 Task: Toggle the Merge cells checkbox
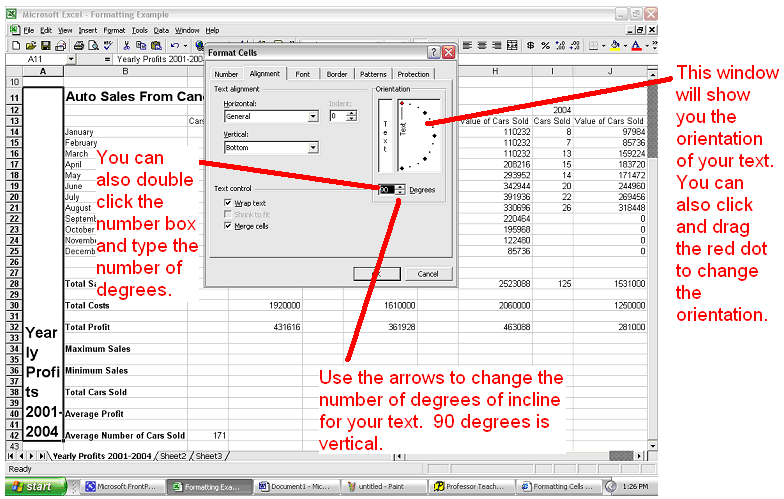pyautogui.click(x=228, y=226)
